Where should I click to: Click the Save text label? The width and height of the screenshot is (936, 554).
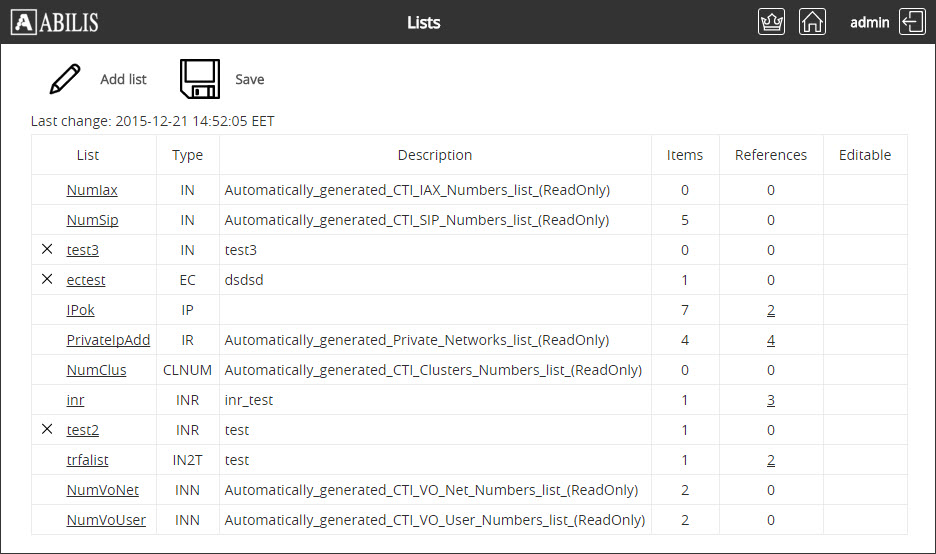pos(250,79)
